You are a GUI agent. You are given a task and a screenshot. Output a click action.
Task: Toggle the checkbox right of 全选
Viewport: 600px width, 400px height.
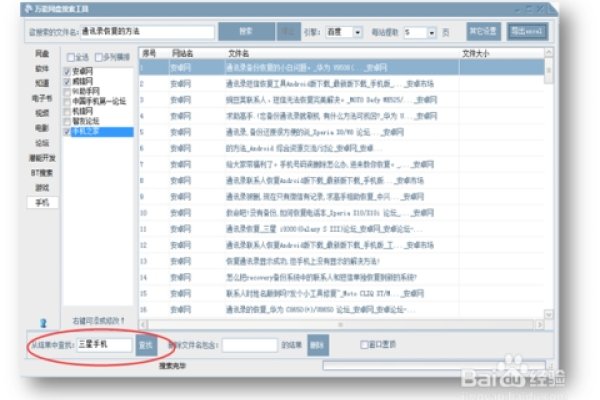click(x=98, y=57)
